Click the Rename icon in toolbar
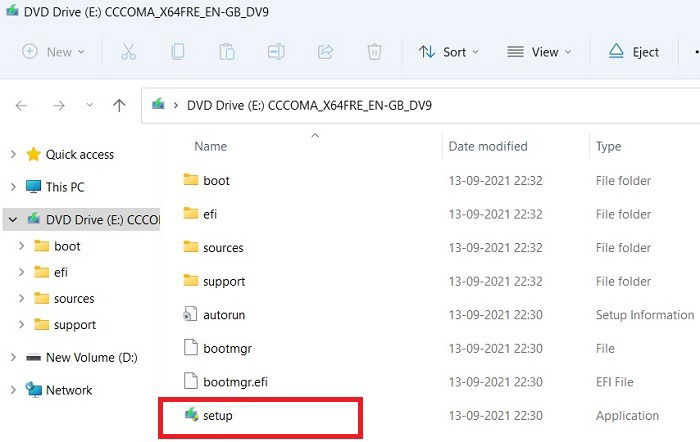Image resolution: width=700 pixels, height=442 pixels. click(276, 52)
